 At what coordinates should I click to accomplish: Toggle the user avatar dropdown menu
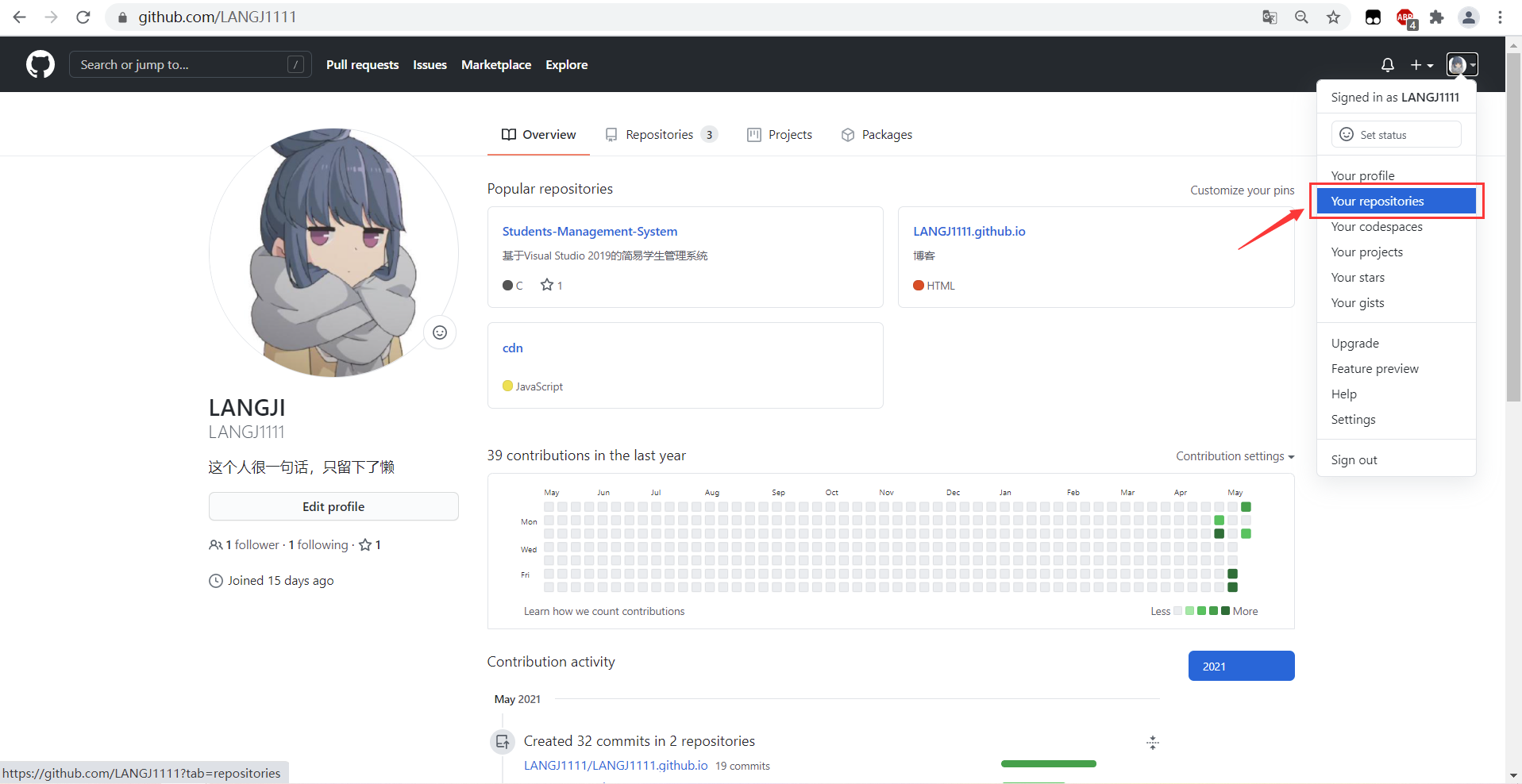click(1462, 64)
